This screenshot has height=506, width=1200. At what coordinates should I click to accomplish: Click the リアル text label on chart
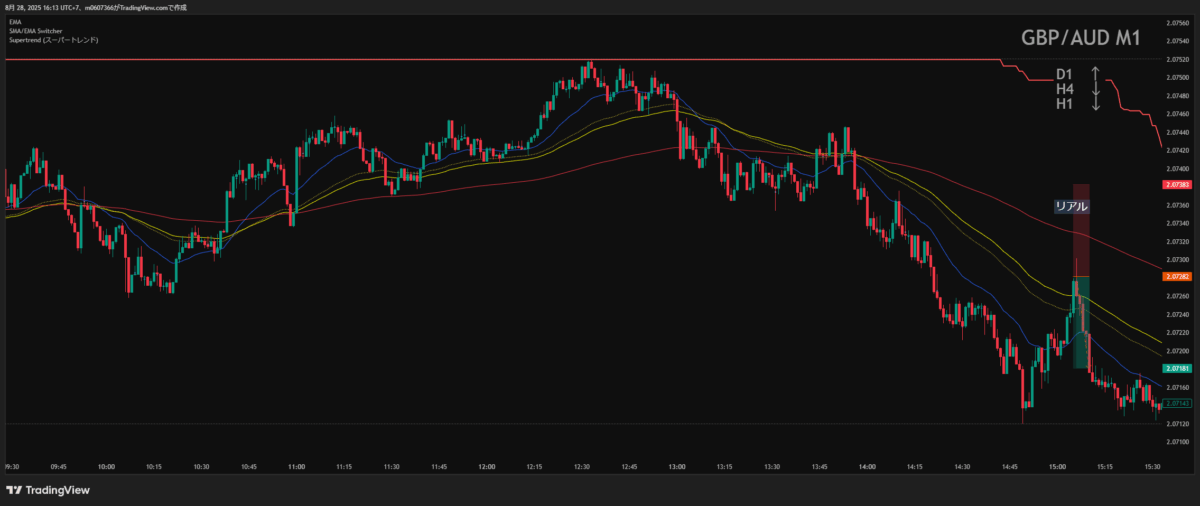1071,206
